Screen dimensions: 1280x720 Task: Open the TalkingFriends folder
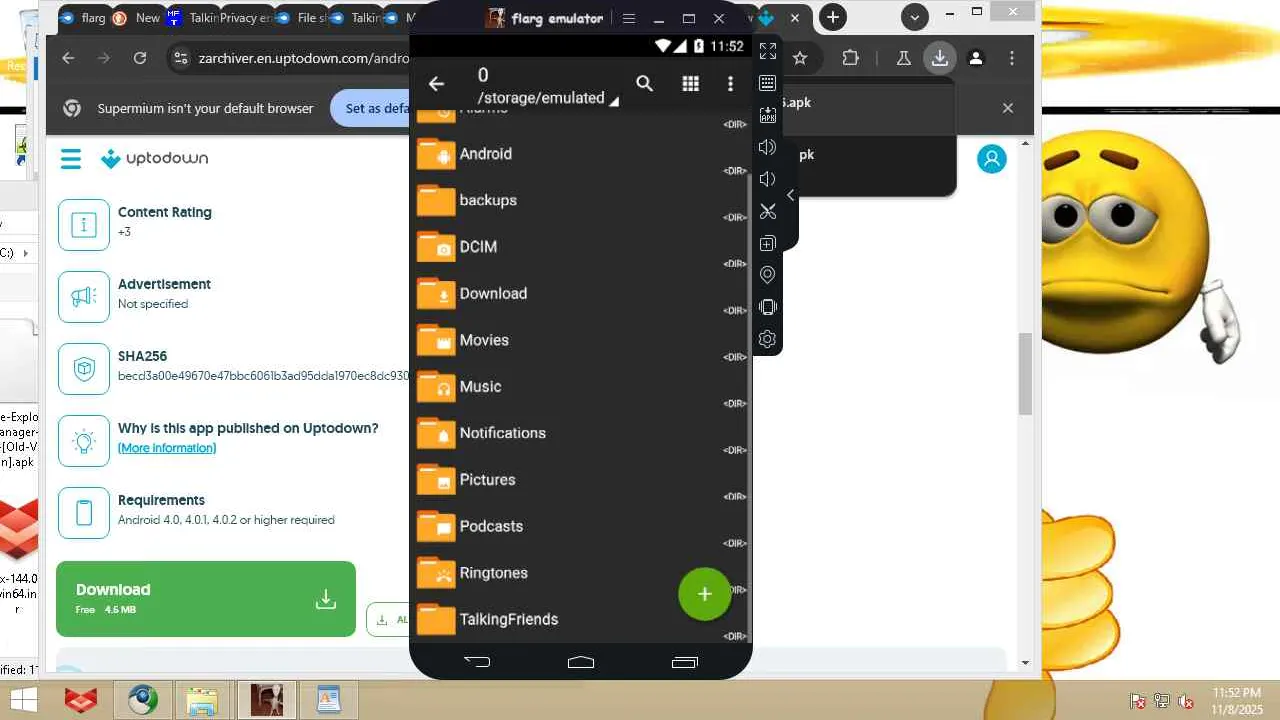582,620
